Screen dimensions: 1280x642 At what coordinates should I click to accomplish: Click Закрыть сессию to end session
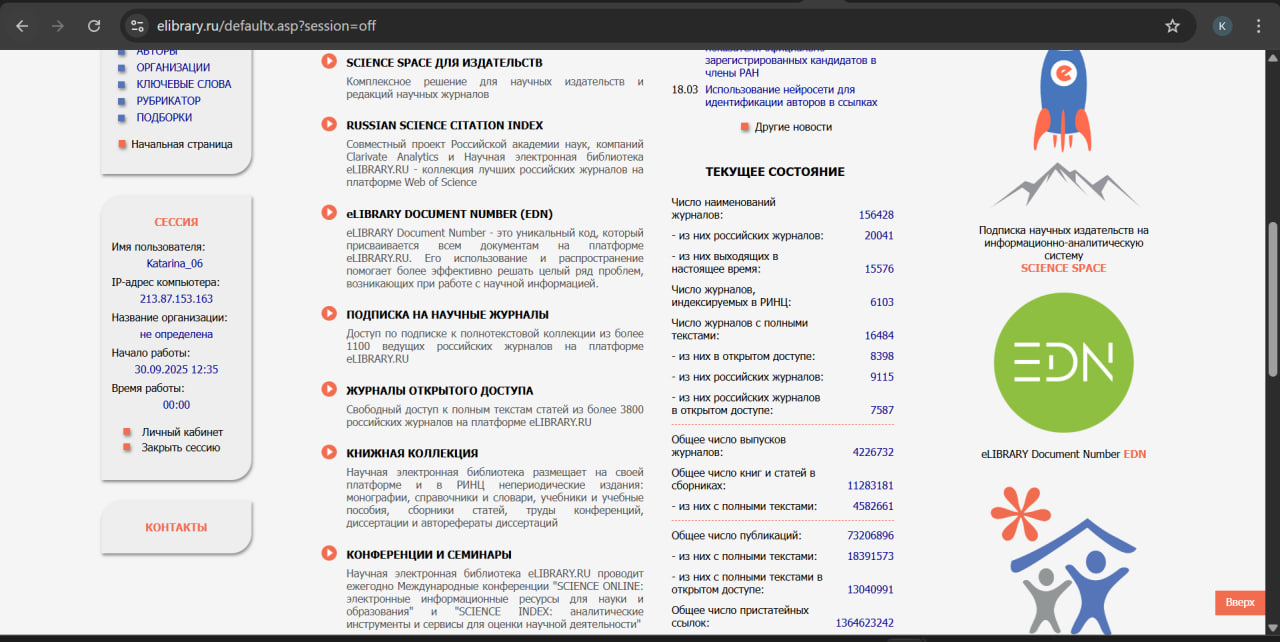coord(180,448)
